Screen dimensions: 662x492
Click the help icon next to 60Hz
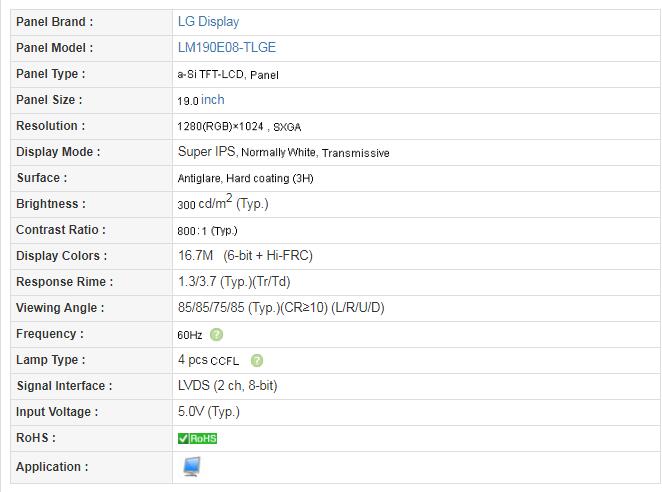click(216, 334)
